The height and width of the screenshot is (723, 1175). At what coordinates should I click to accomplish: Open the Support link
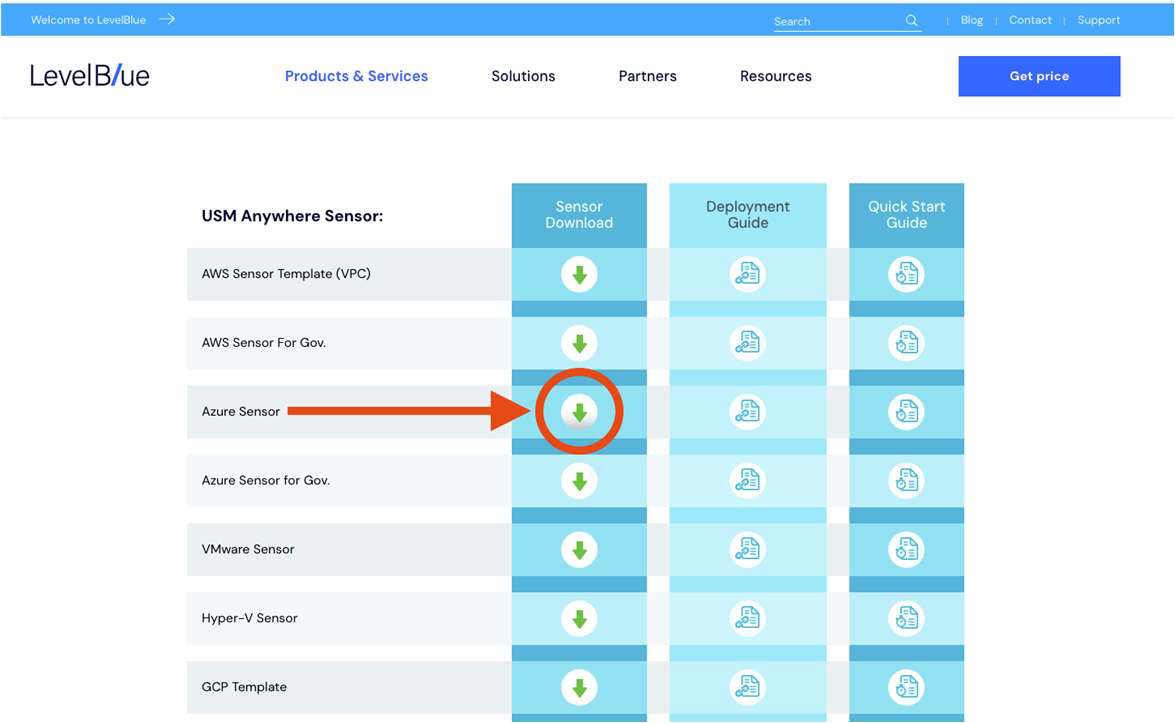(x=1098, y=19)
